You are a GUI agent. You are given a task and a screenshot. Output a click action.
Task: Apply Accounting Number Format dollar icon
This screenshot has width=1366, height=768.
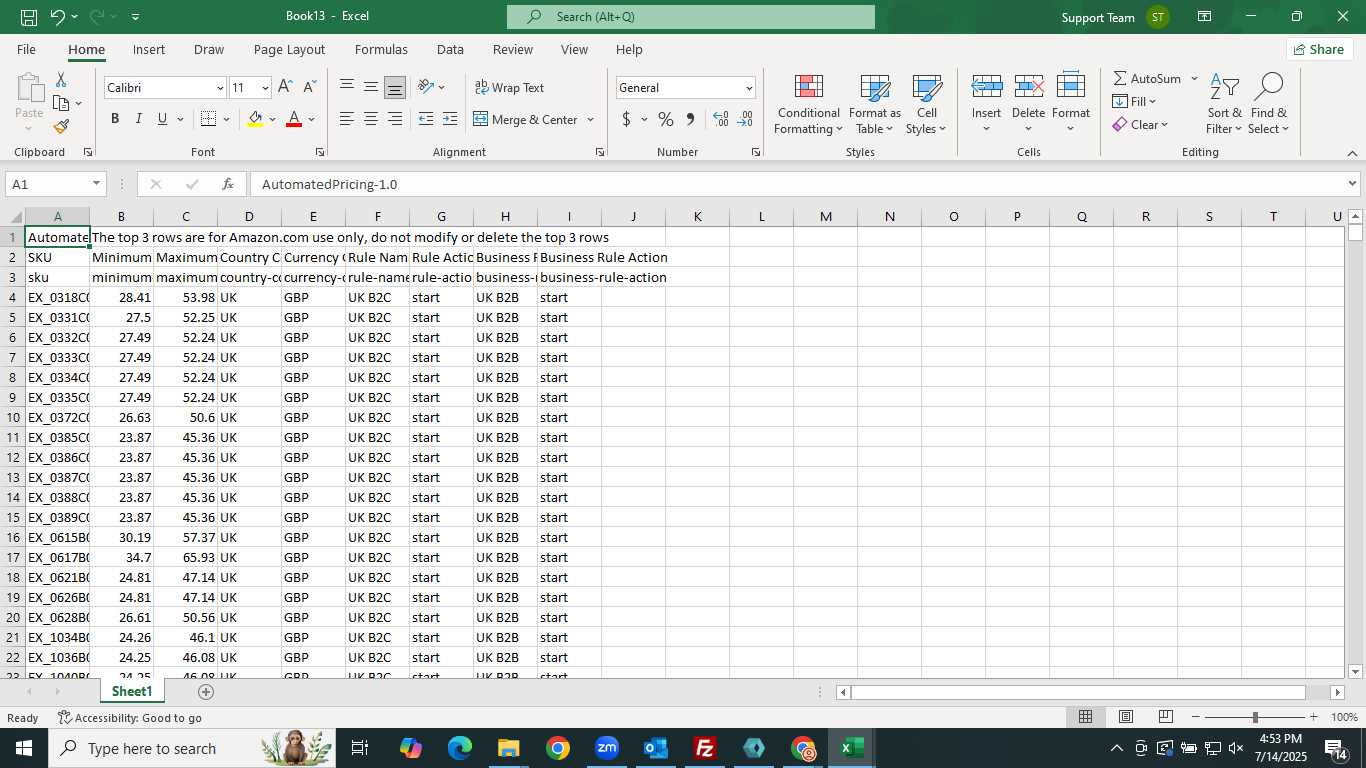pyautogui.click(x=627, y=119)
